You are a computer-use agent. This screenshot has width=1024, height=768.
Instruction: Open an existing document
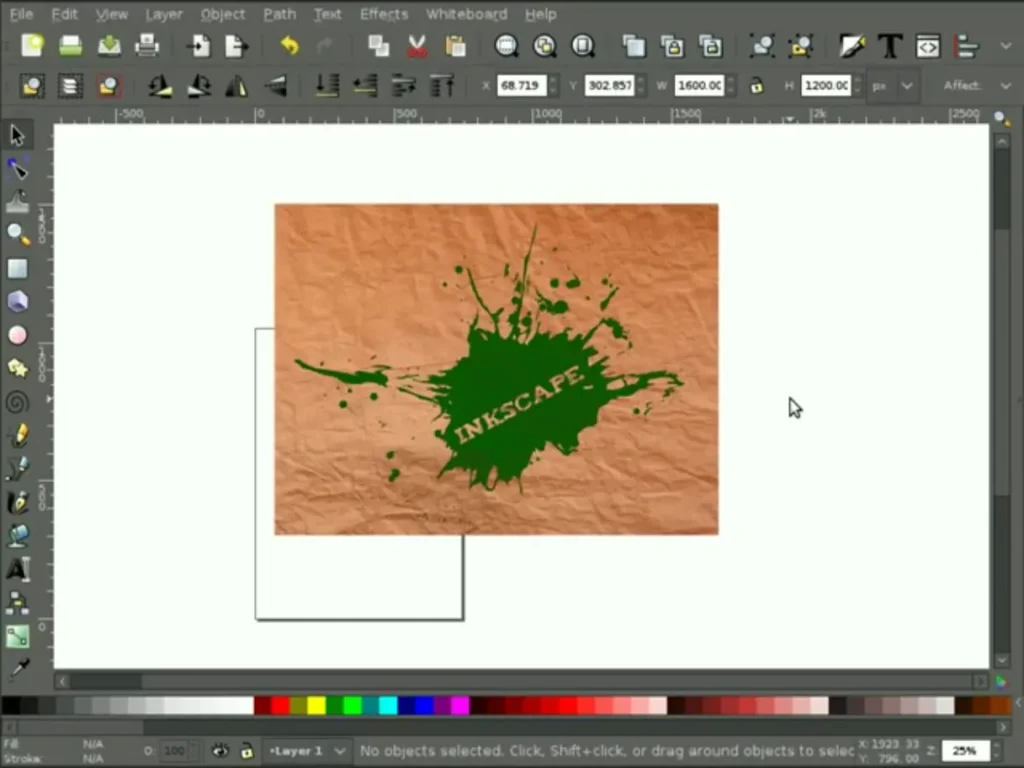point(71,46)
